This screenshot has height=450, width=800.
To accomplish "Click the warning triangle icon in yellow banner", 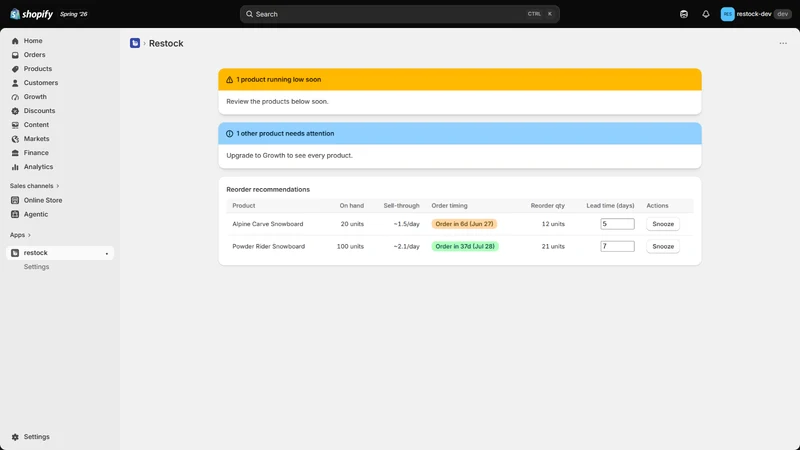I will pos(230,80).
